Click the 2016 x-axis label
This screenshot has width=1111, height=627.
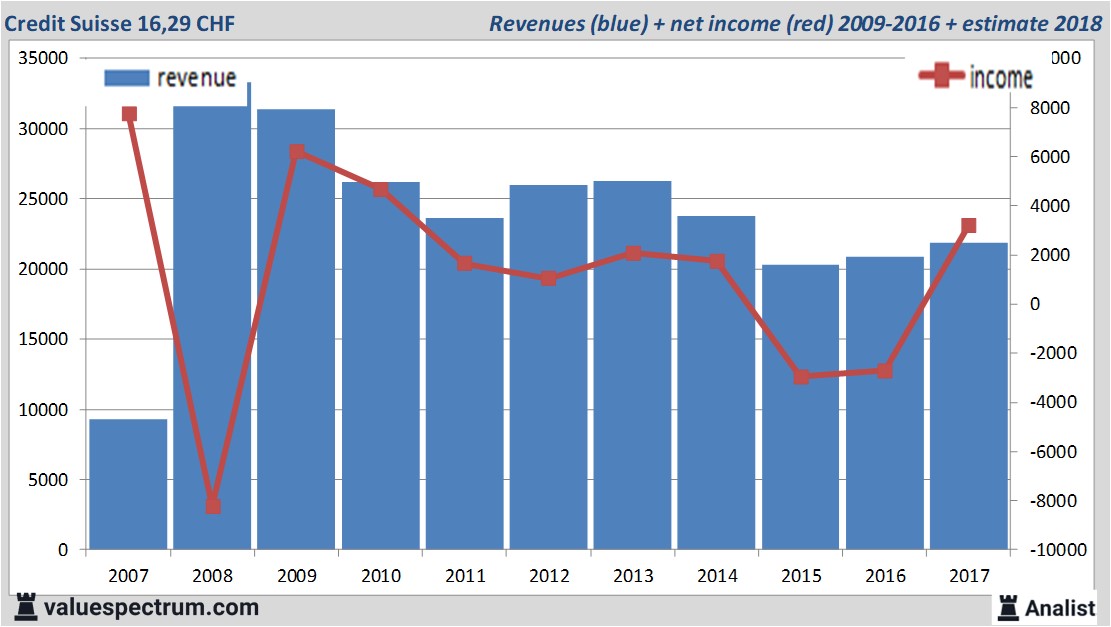[x=885, y=575]
